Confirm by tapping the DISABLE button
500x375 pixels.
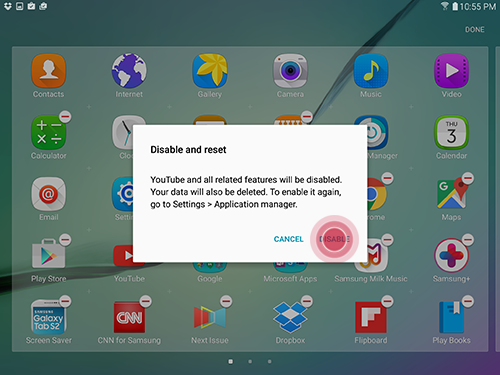pos(334,239)
